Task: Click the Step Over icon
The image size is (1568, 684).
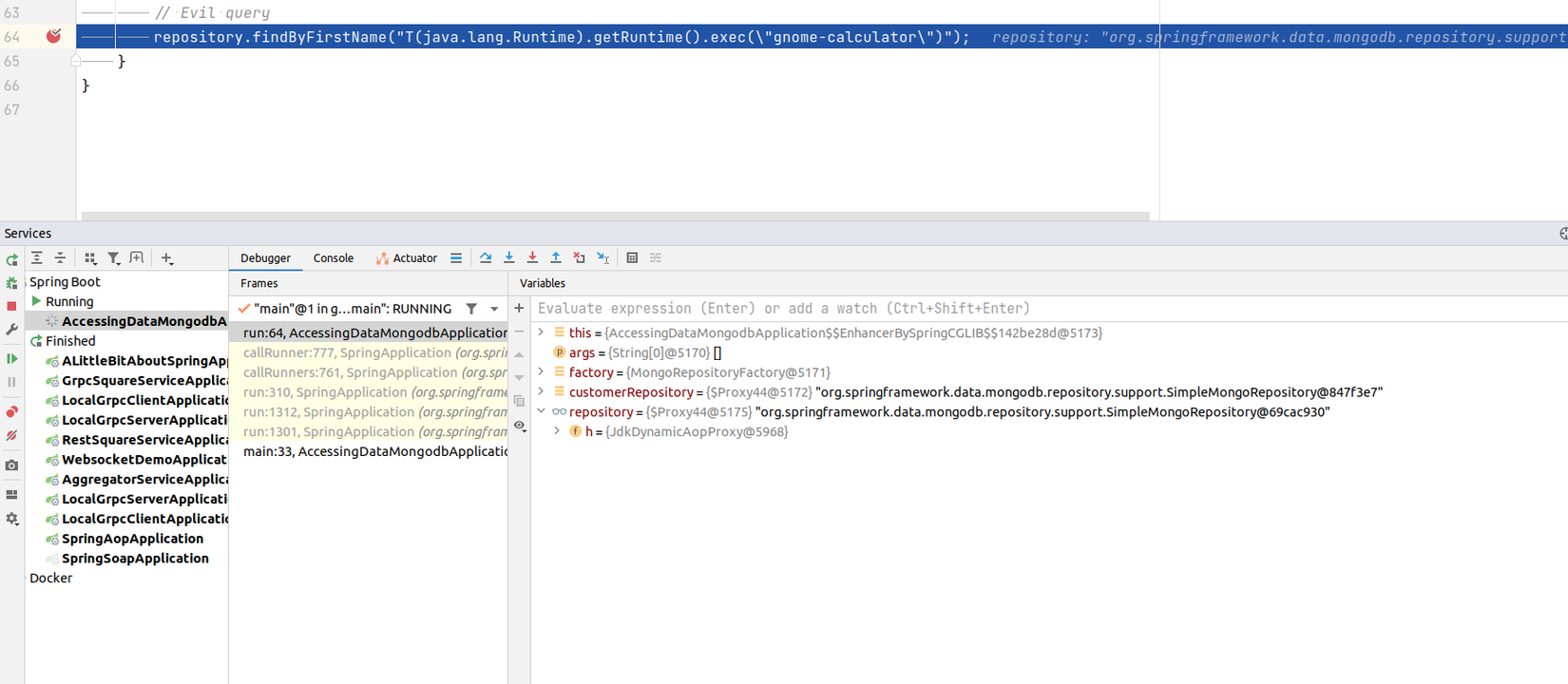Action: coord(486,258)
